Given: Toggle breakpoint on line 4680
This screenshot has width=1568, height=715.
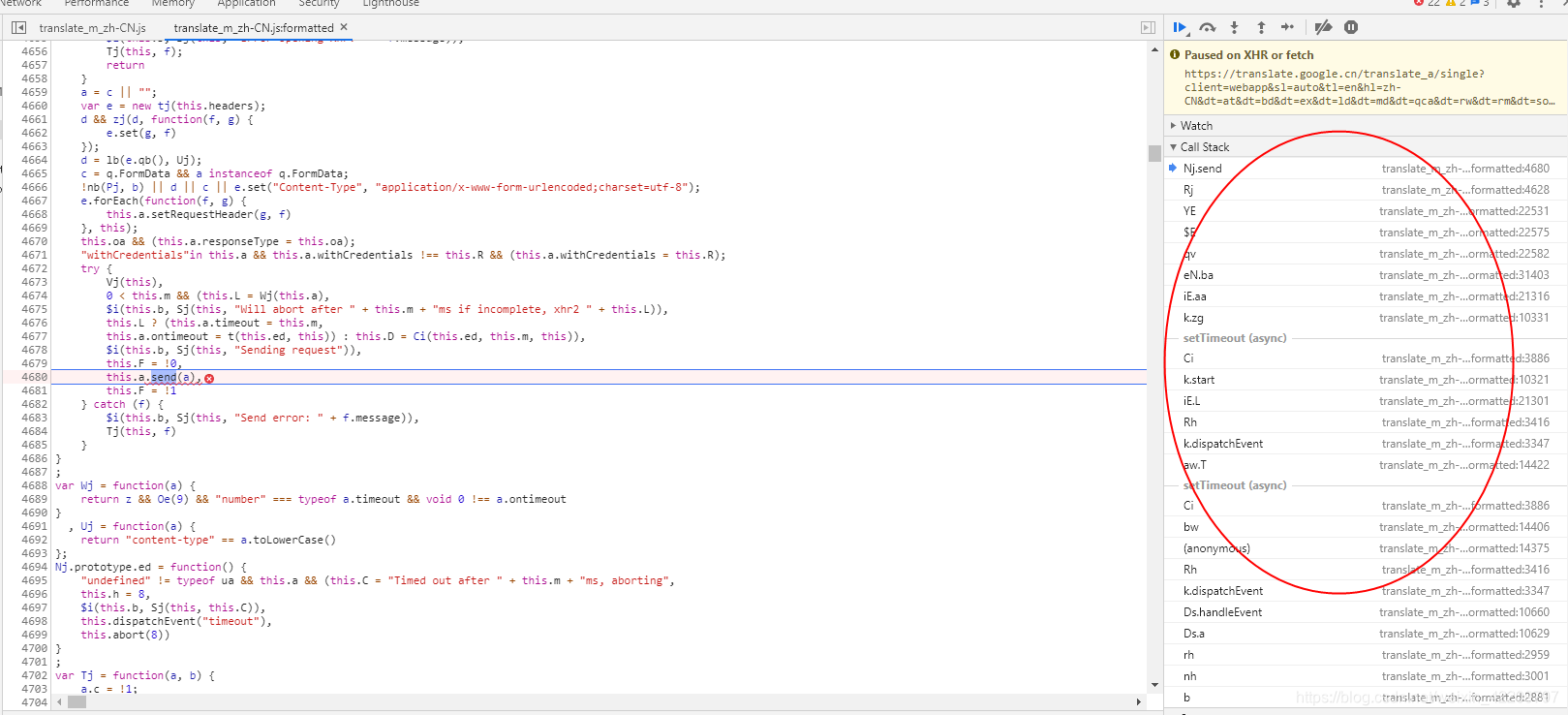Looking at the screenshot, I should tap(34, 378).
